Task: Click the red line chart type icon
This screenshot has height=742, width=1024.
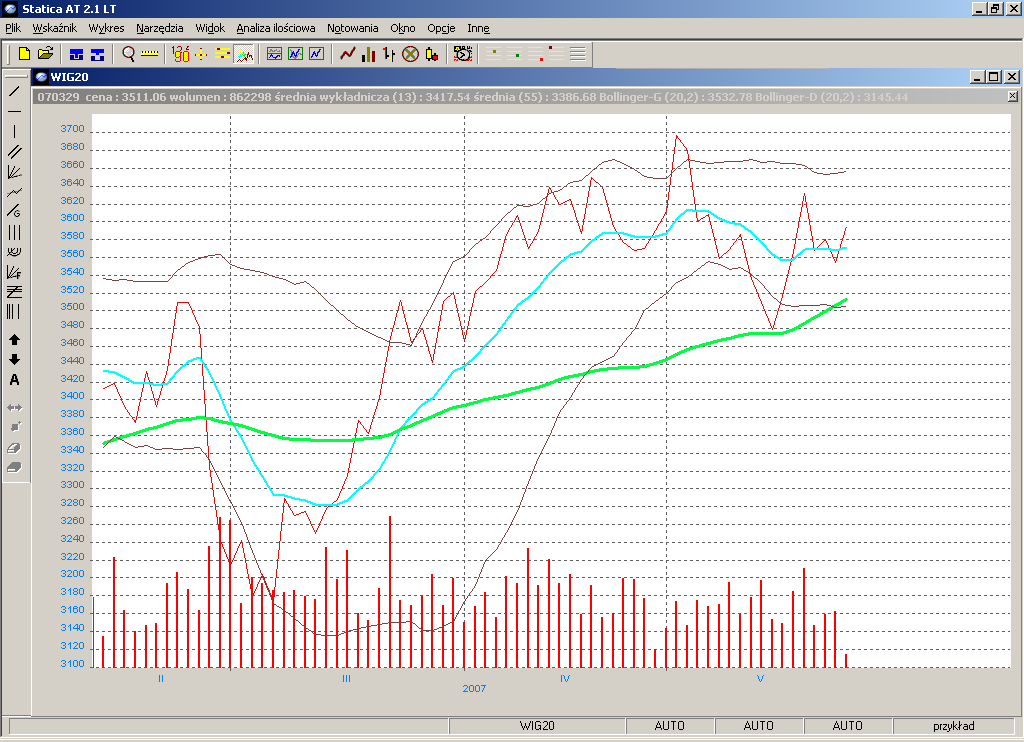Action: 347,54
